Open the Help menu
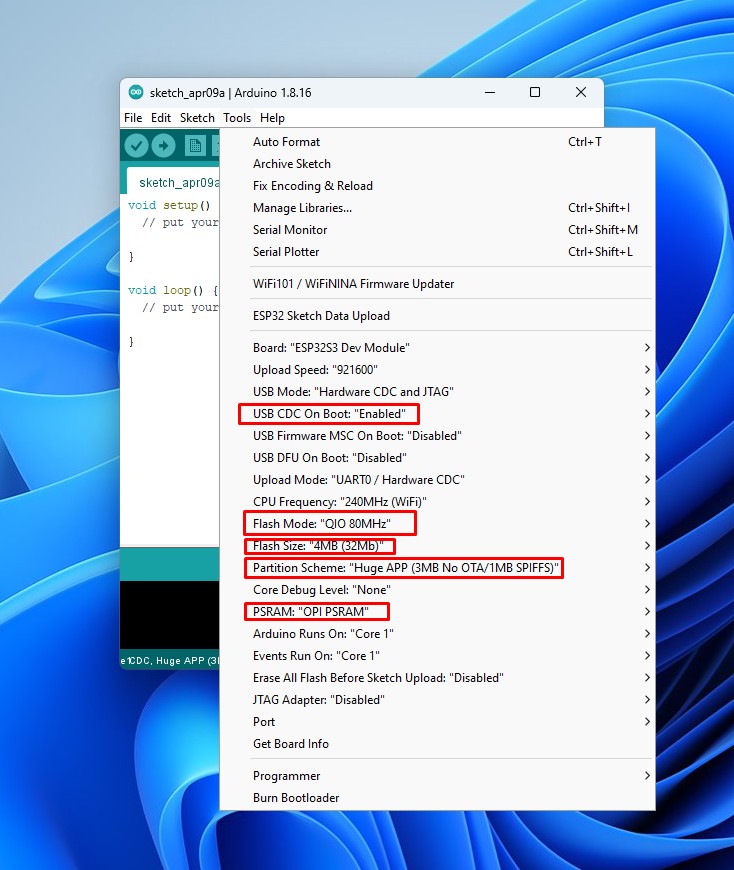Screen dimensions: 734x870 tap(272, 118)
